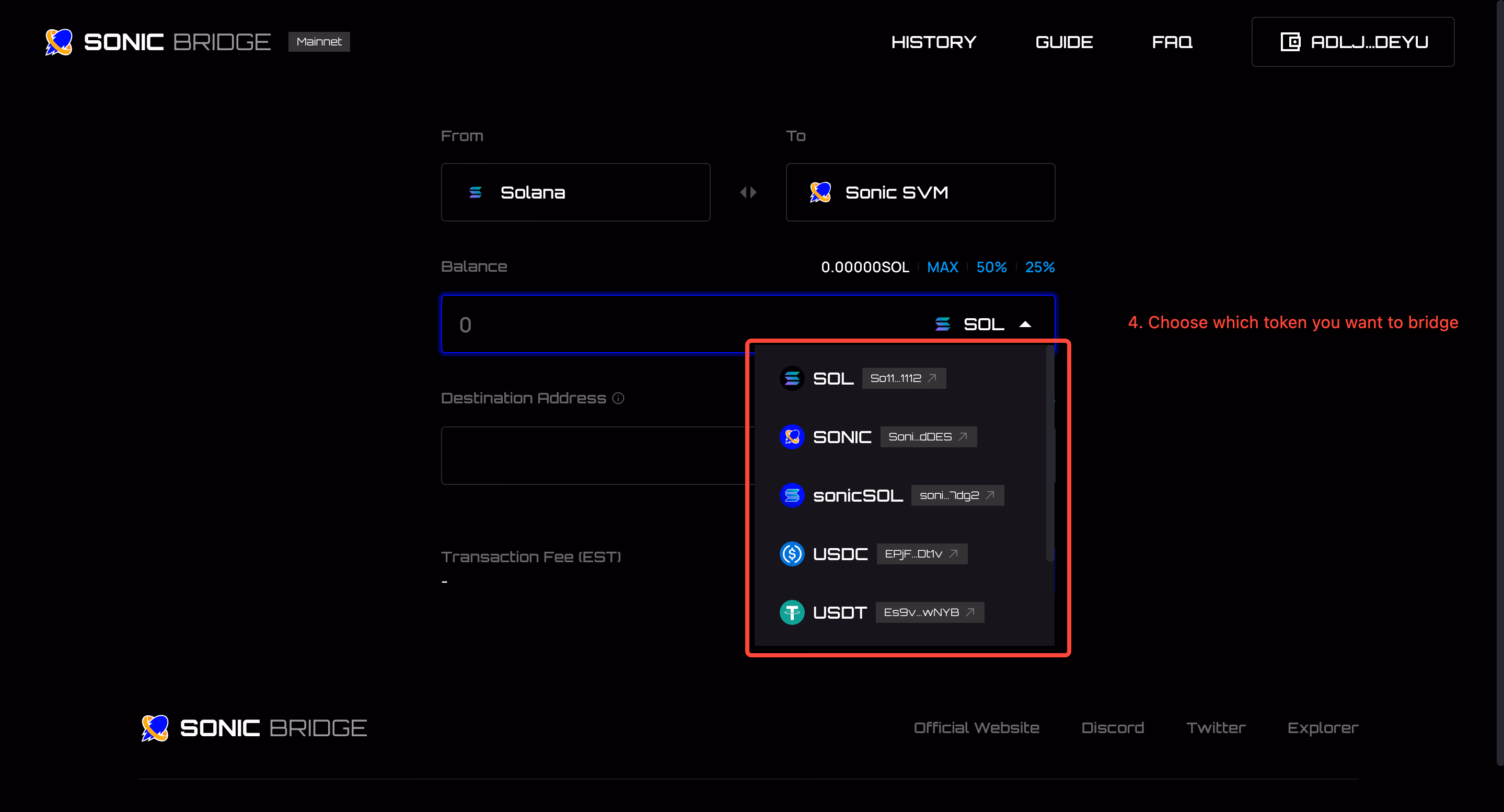This screenshot has height=812, width=1504.
Task: Set amount to 50% of balance
Action: tap(991, 267)
